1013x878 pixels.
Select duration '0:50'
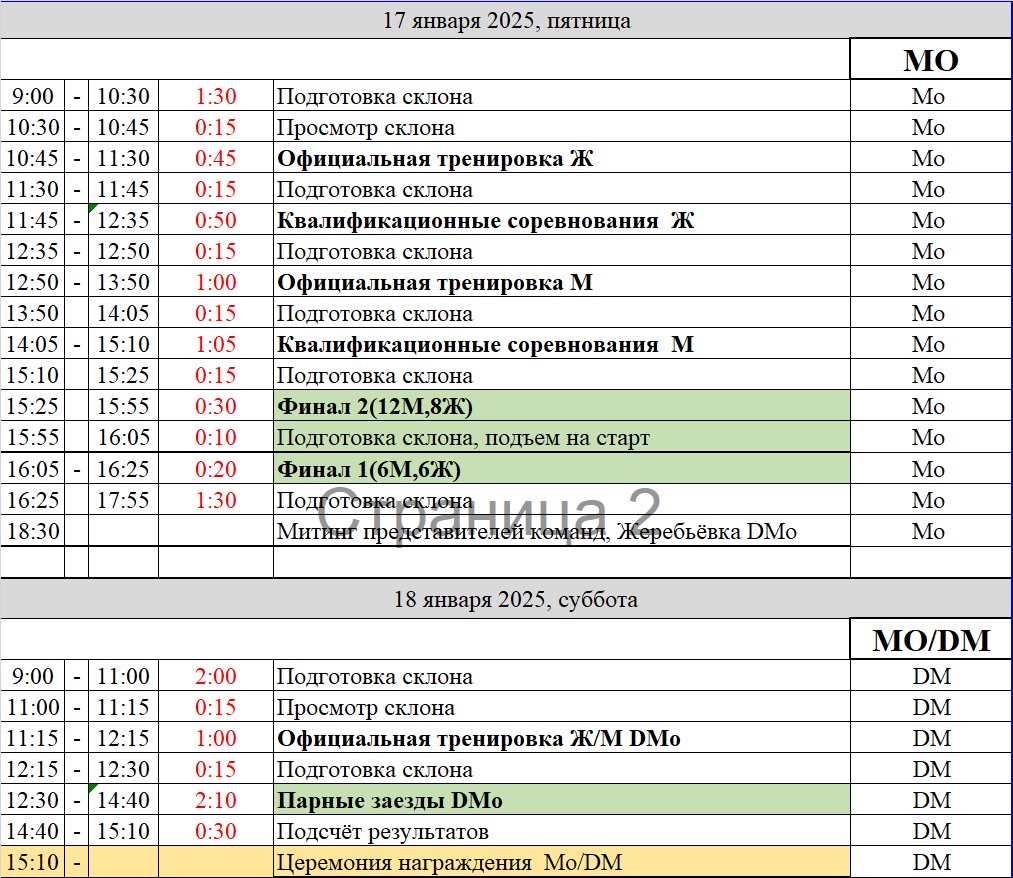(x=216, y=220)
